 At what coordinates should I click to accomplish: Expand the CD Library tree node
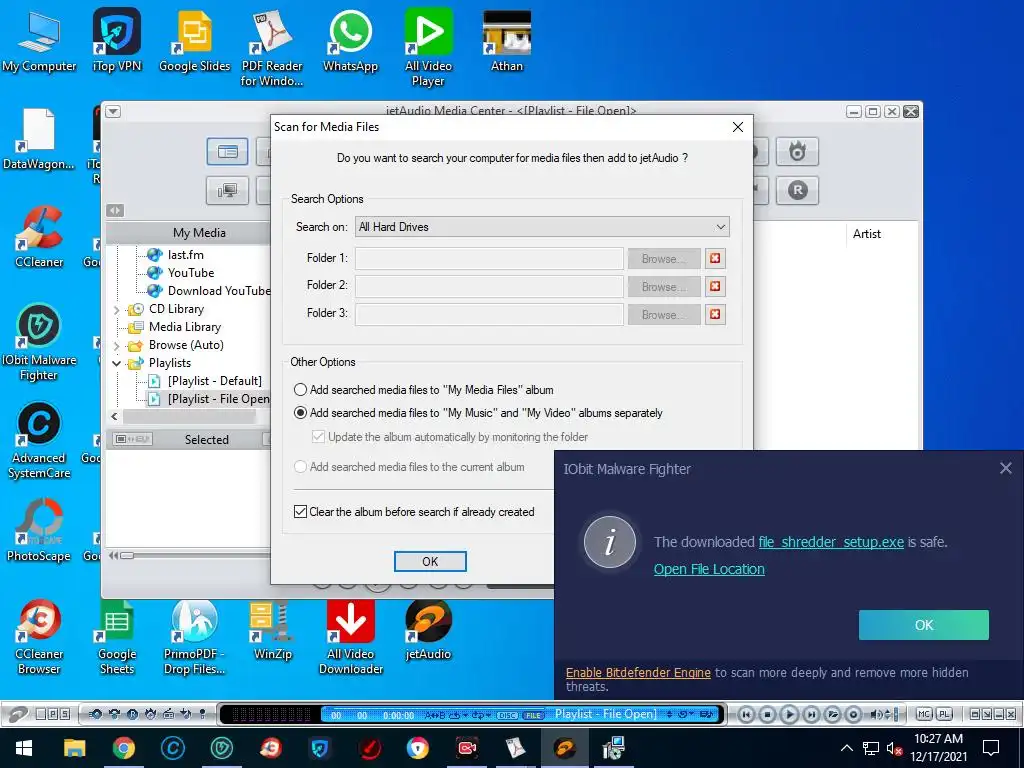coord(117,310)
